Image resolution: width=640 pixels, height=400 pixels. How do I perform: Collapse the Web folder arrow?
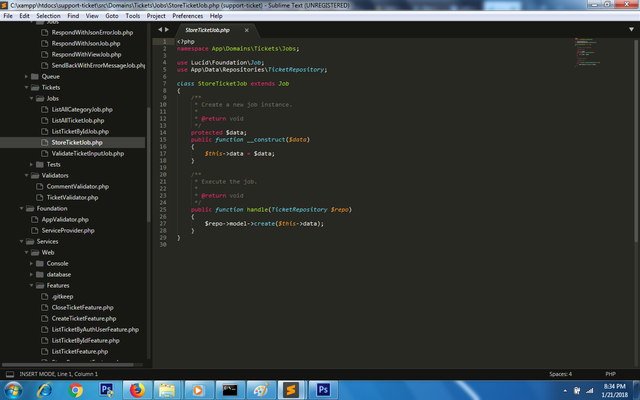[27, 253]
